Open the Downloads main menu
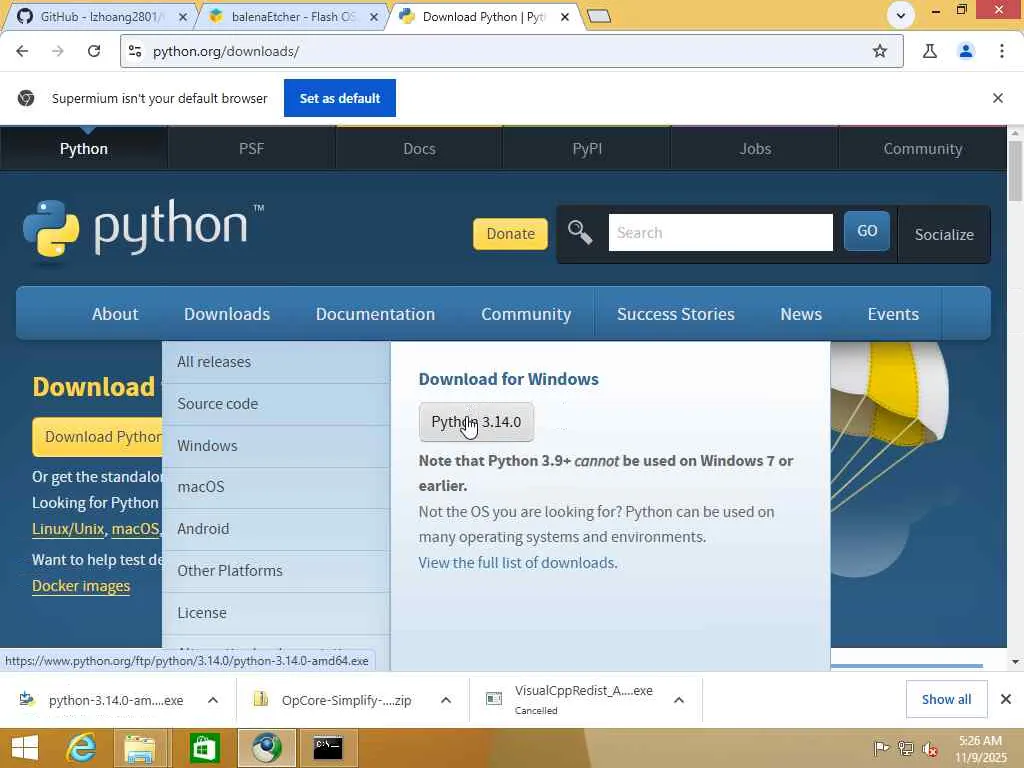1024x768 pixels. tap(227, 314)
